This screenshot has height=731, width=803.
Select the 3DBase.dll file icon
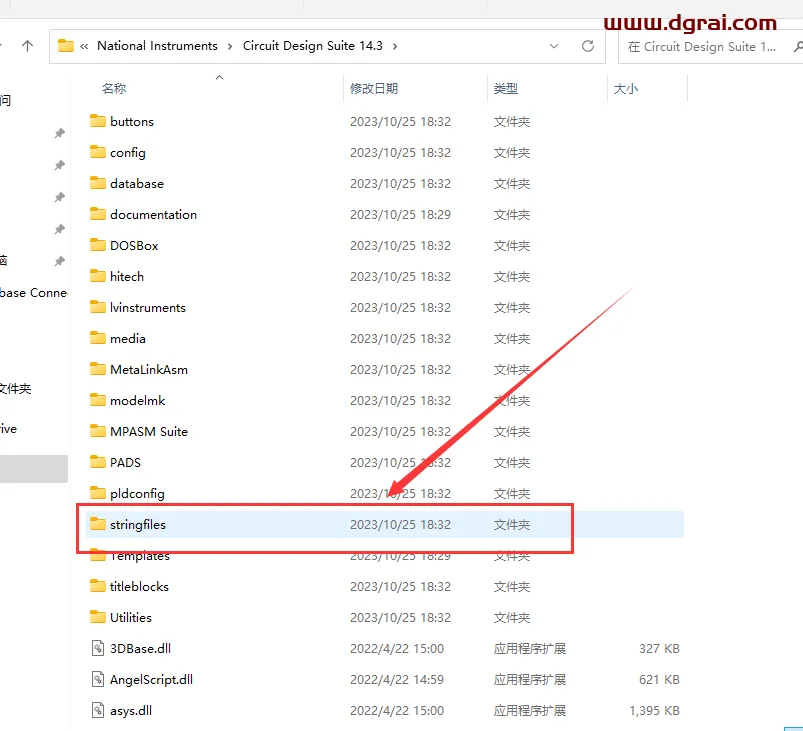point(98,648)
